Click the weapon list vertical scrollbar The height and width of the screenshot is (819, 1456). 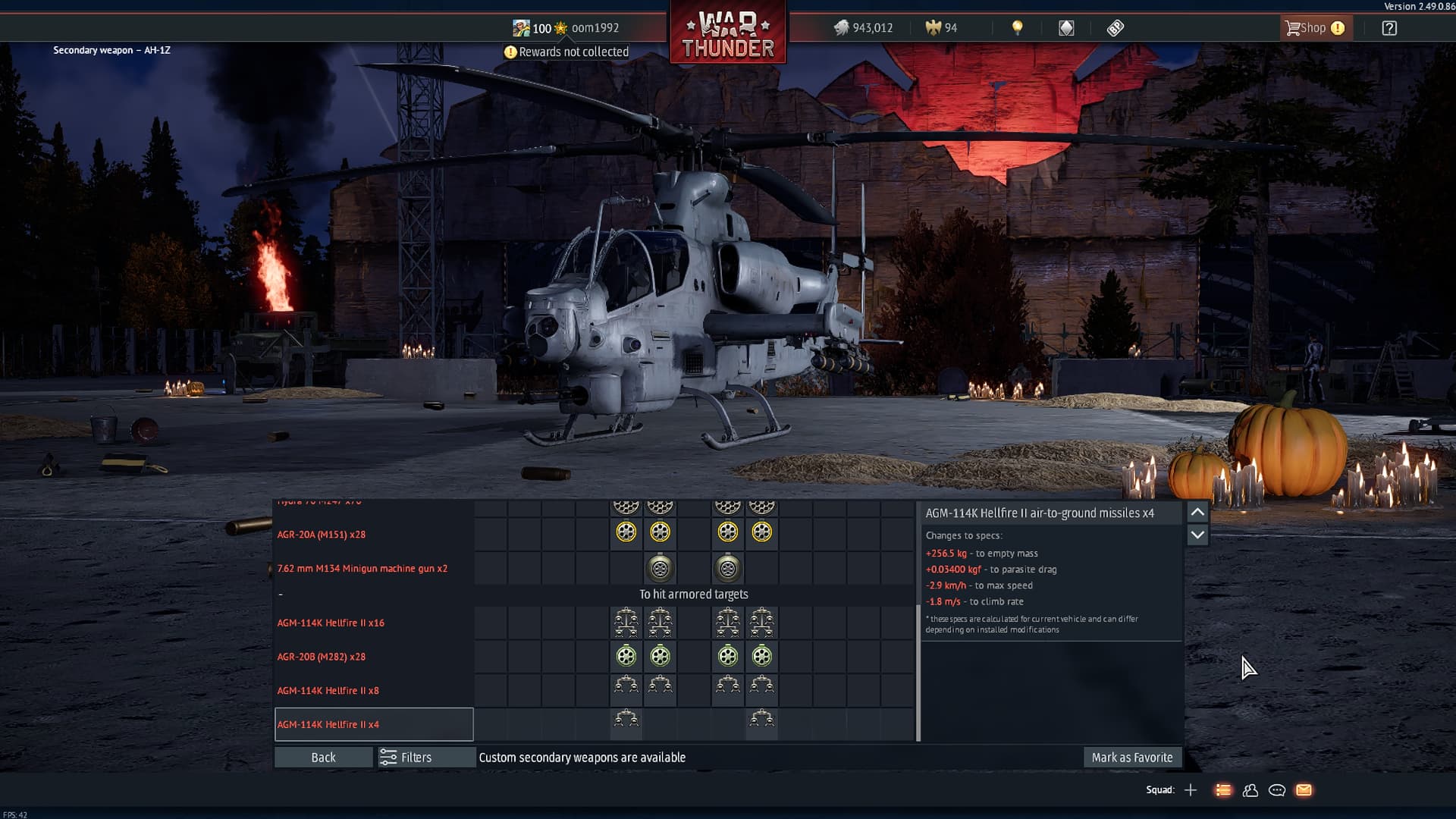[918, 671]
